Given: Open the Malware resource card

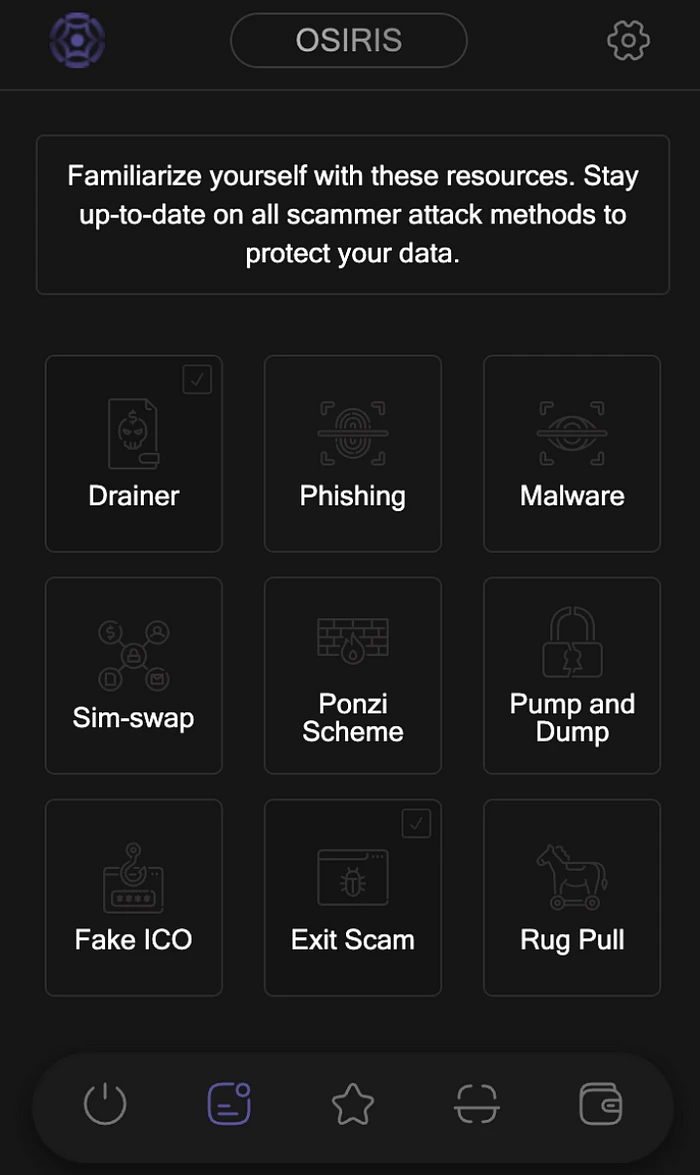Looking at the screenshot, I should [x=572, y=453].
